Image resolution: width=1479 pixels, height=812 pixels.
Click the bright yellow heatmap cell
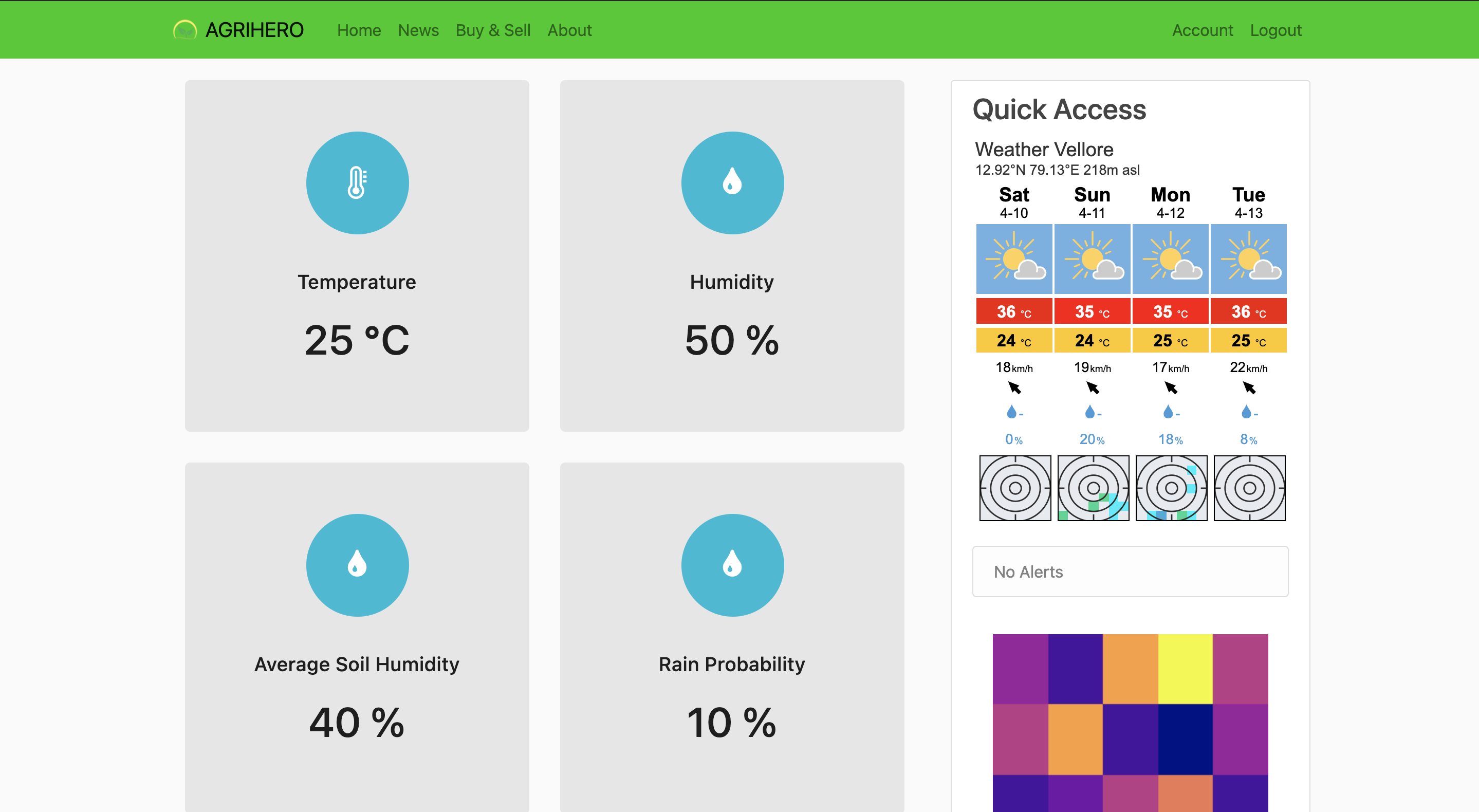pos(1185,669)
